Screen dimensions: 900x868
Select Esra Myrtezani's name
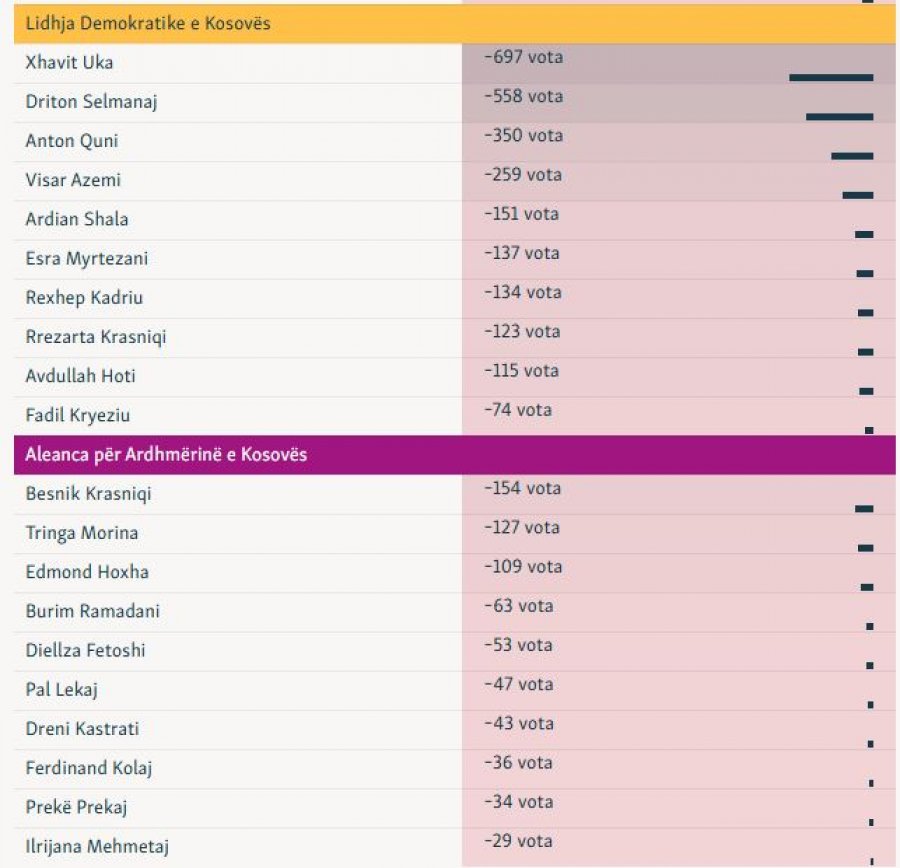point(86,259)
